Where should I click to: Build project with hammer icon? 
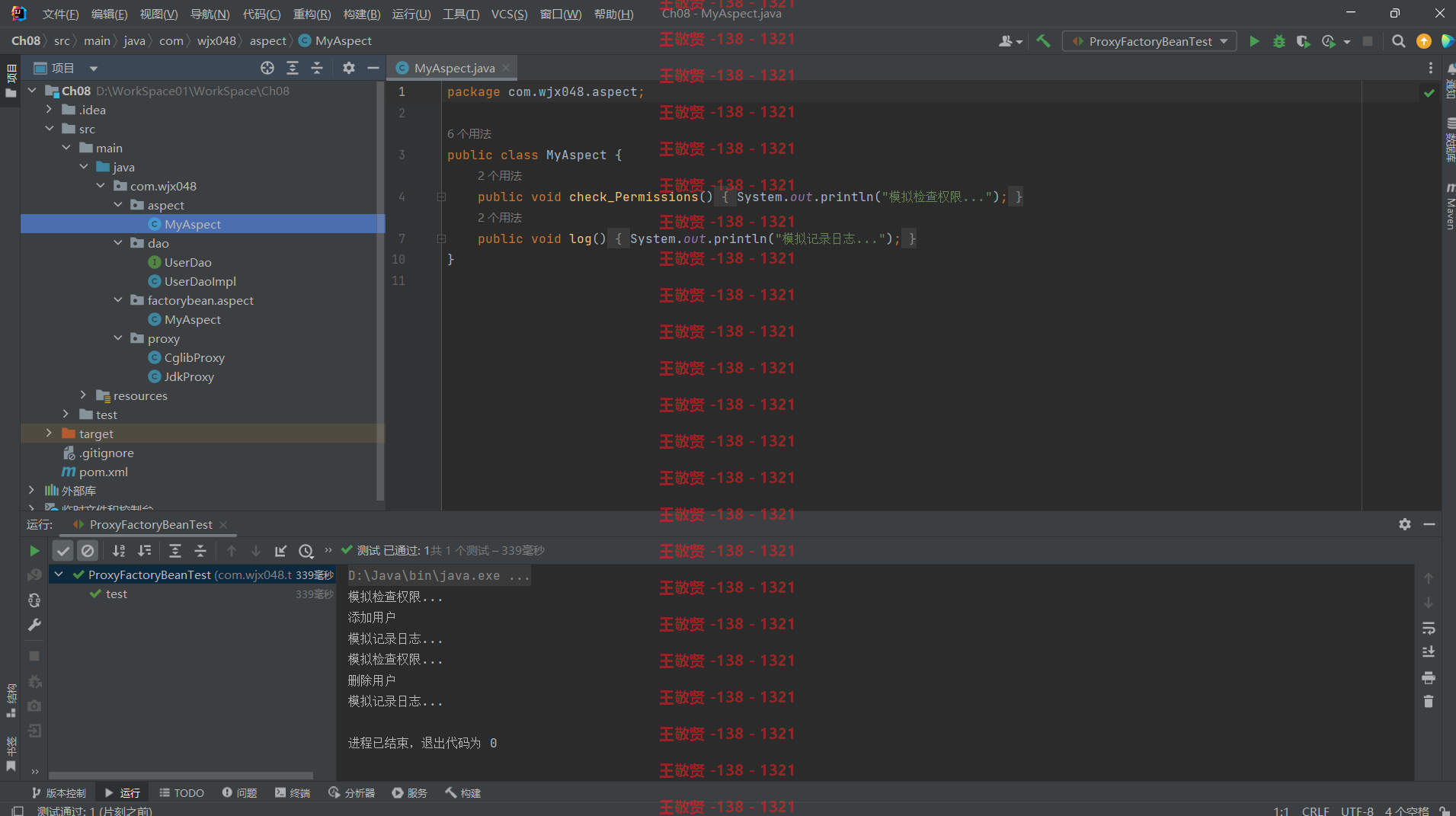(x=1043, y=41)
